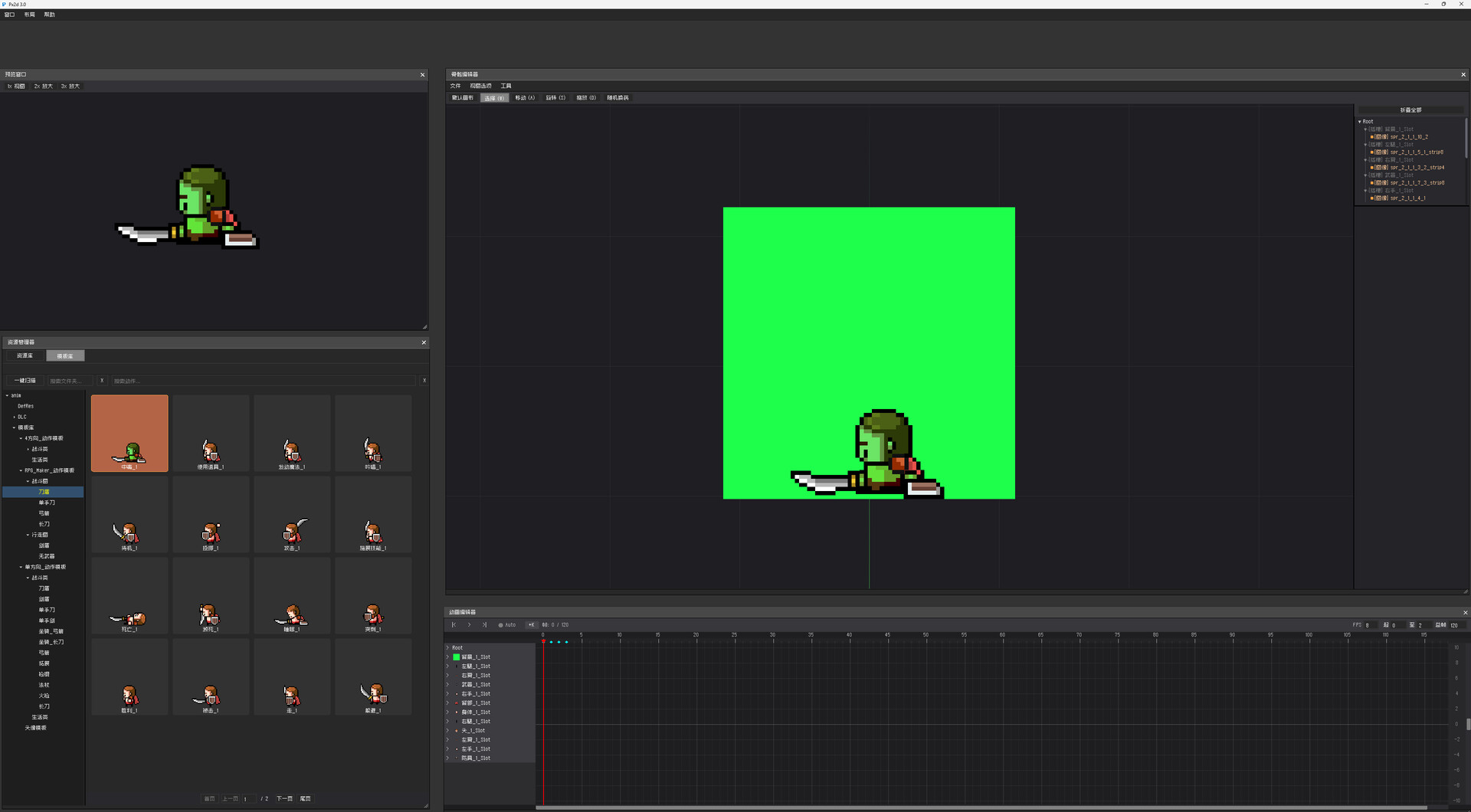Select the 缩放 (D) scale tool
The width and height of the screenshot is (1471, 812).
[x=586, y=98]
